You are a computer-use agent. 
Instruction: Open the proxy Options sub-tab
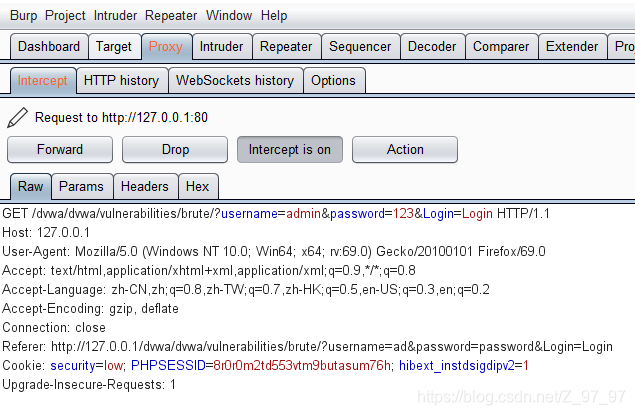click(x=333, y=81)
